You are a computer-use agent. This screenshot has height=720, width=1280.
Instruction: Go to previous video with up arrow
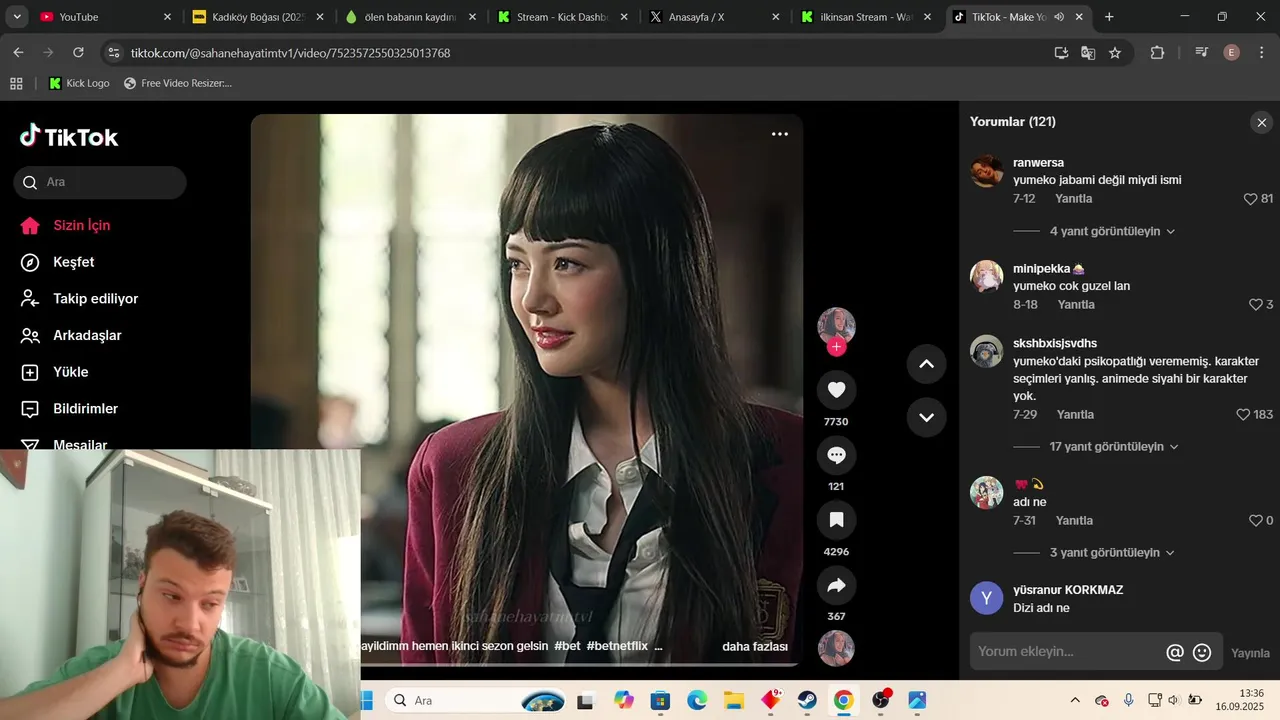[x=926, y=364]
